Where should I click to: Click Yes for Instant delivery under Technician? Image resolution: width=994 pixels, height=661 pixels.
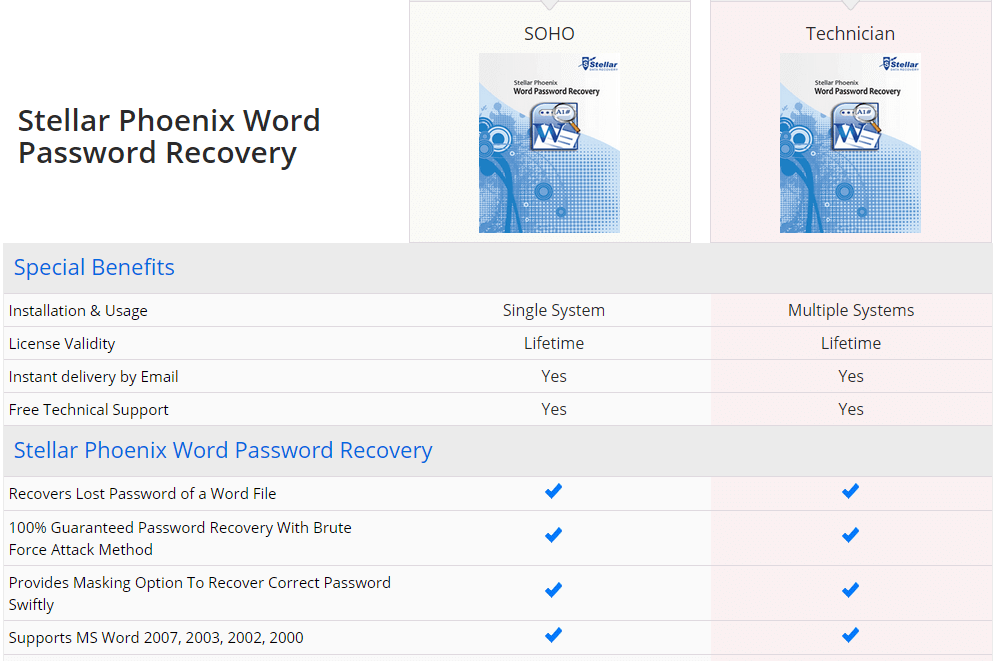click(x=851, y=376)
